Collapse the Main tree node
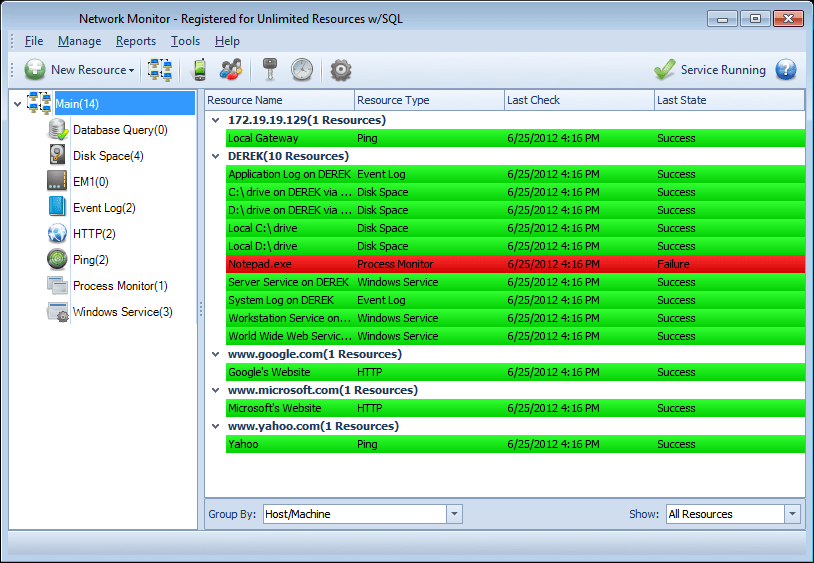This screenshot has height=563, width=814. (17, 104)
